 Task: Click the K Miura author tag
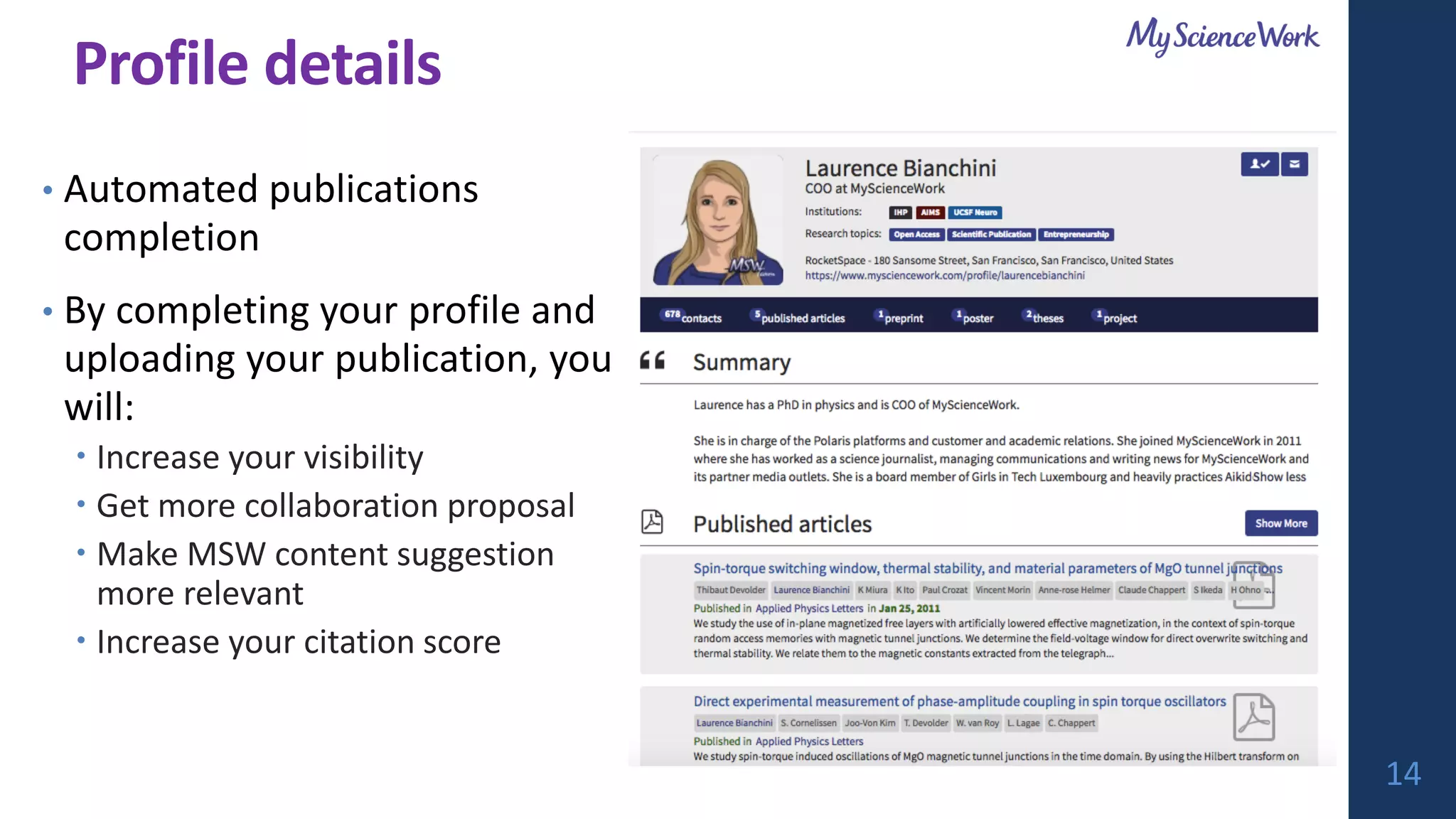coord(872,590)
